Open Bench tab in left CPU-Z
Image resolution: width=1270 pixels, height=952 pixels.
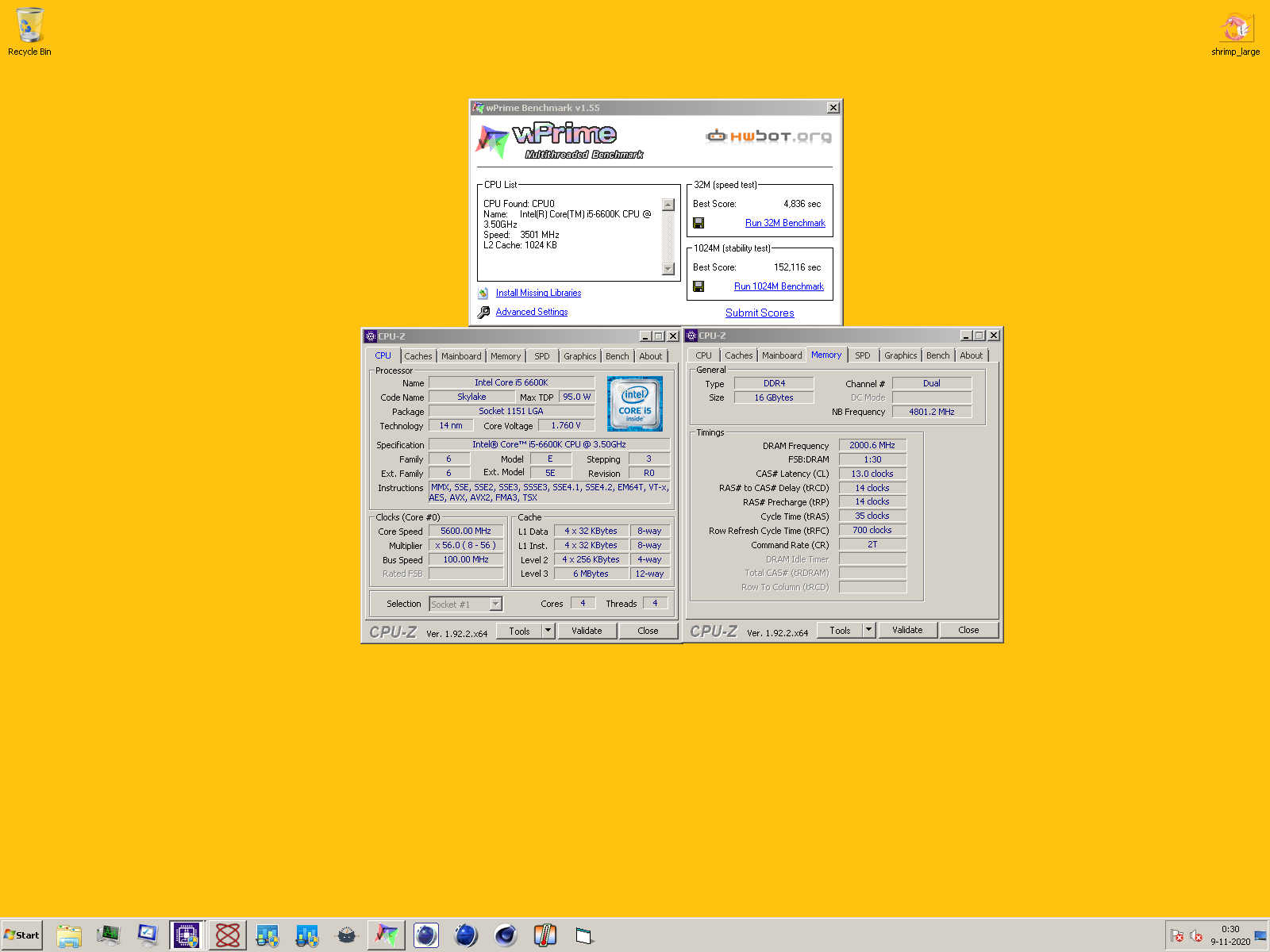point(618,356)
